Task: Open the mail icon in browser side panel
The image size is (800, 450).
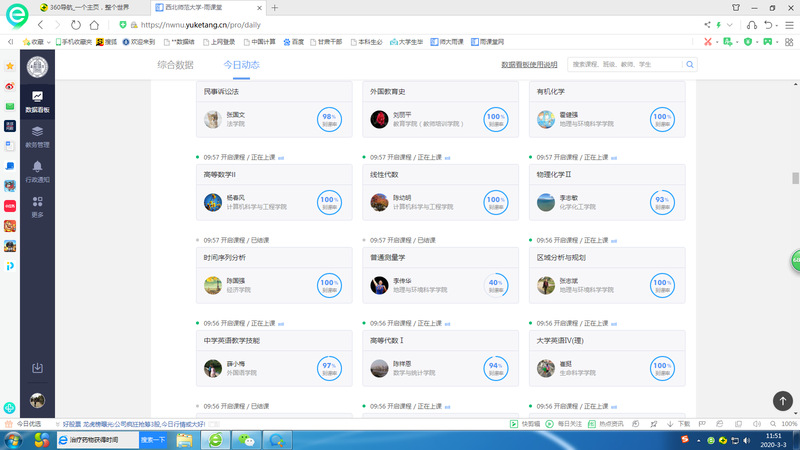Action: 10,106
